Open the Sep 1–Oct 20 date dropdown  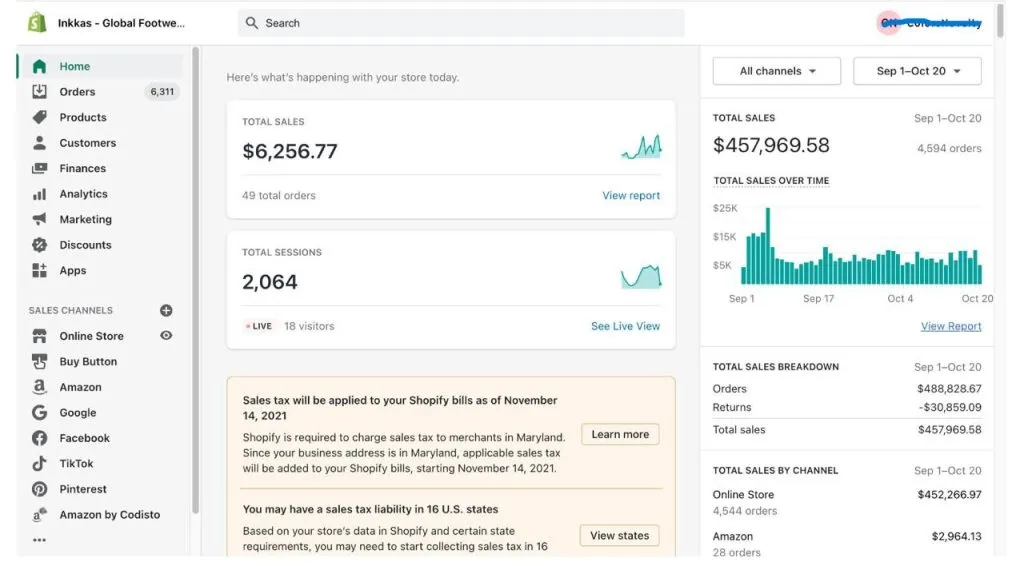pyautogui.click(x=917, y=71)
